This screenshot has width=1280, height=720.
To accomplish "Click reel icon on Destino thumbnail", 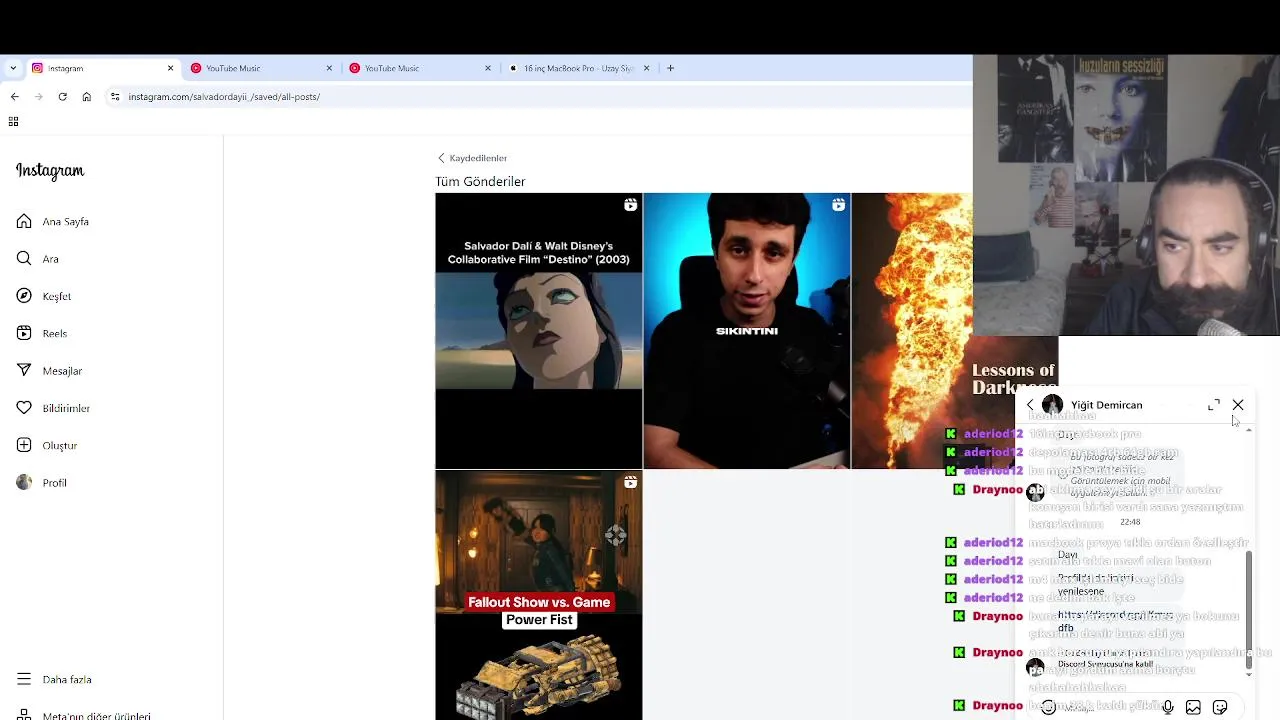I will 630,205.
